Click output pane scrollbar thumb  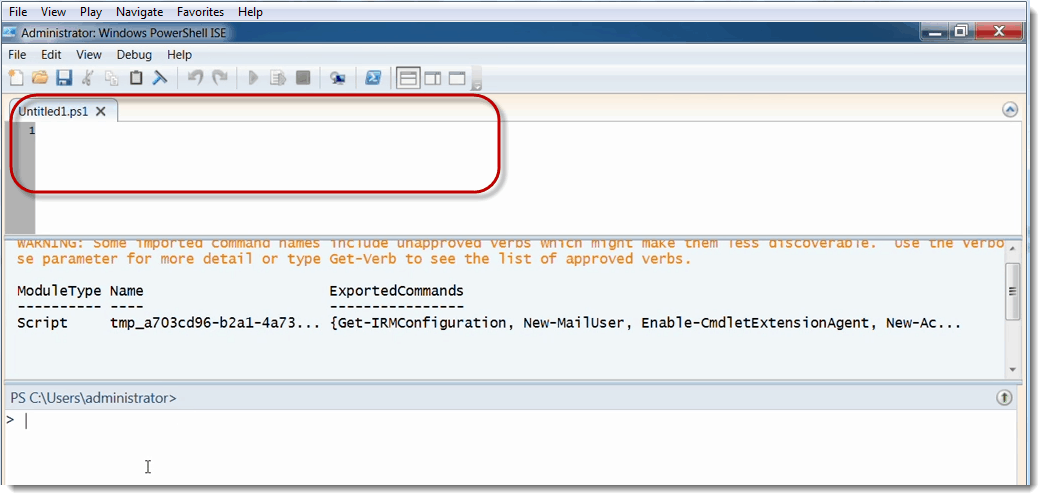click(x=1012, y=291)
